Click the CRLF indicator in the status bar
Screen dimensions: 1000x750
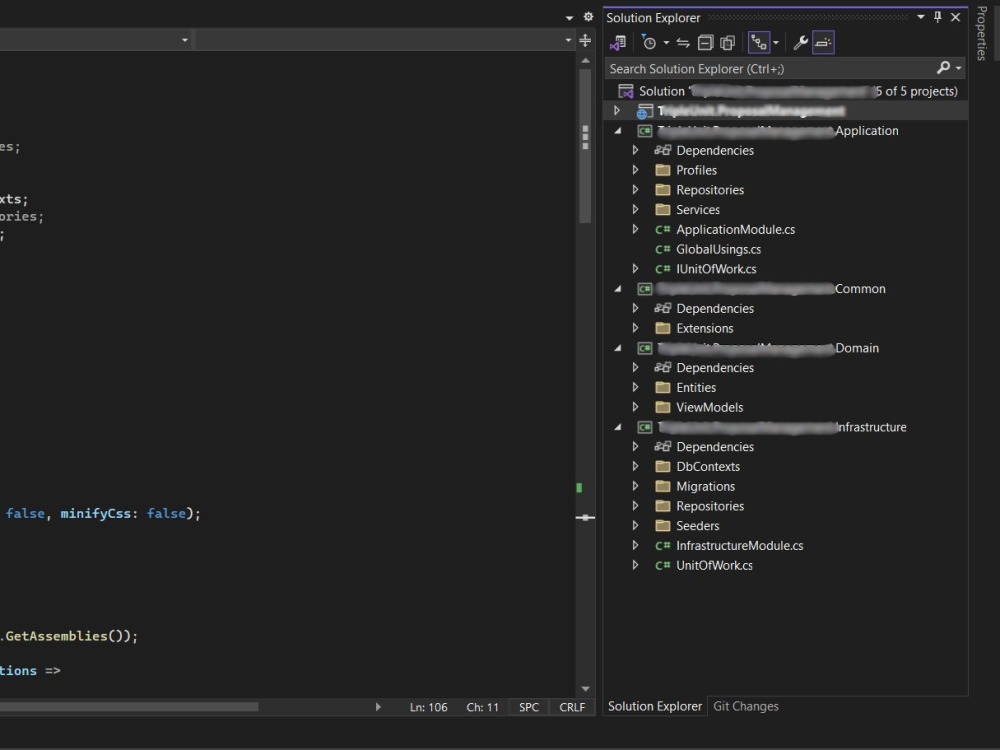(571, 707)
